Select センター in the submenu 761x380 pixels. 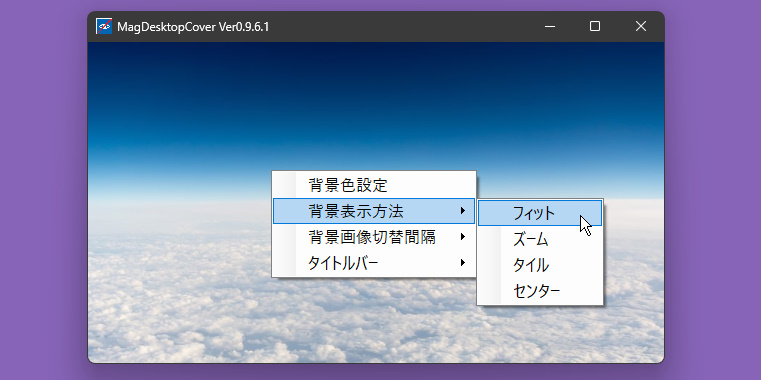[540, 291]
